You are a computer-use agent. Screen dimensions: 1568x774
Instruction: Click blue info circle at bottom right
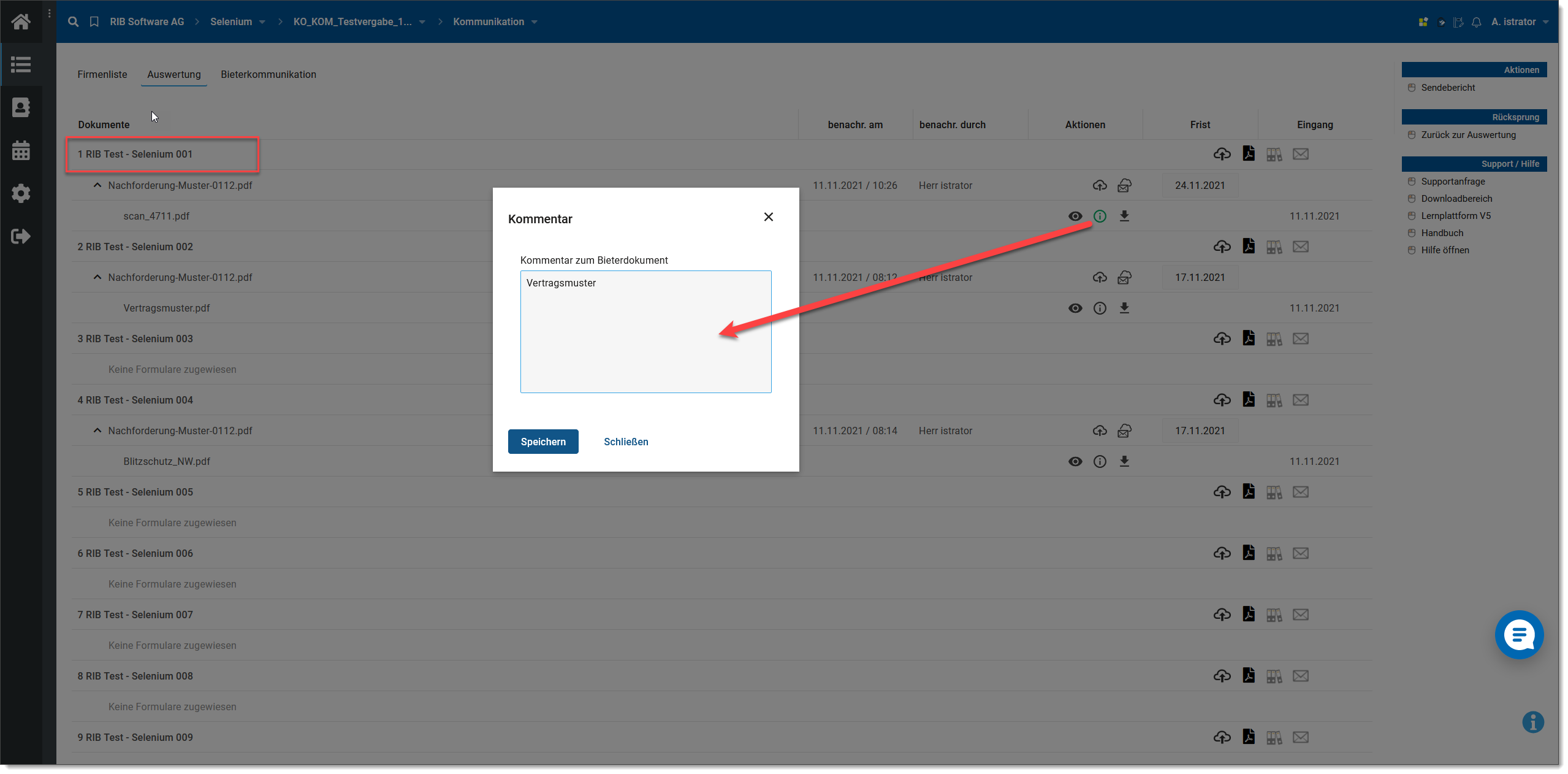(x=1532, y=722)
